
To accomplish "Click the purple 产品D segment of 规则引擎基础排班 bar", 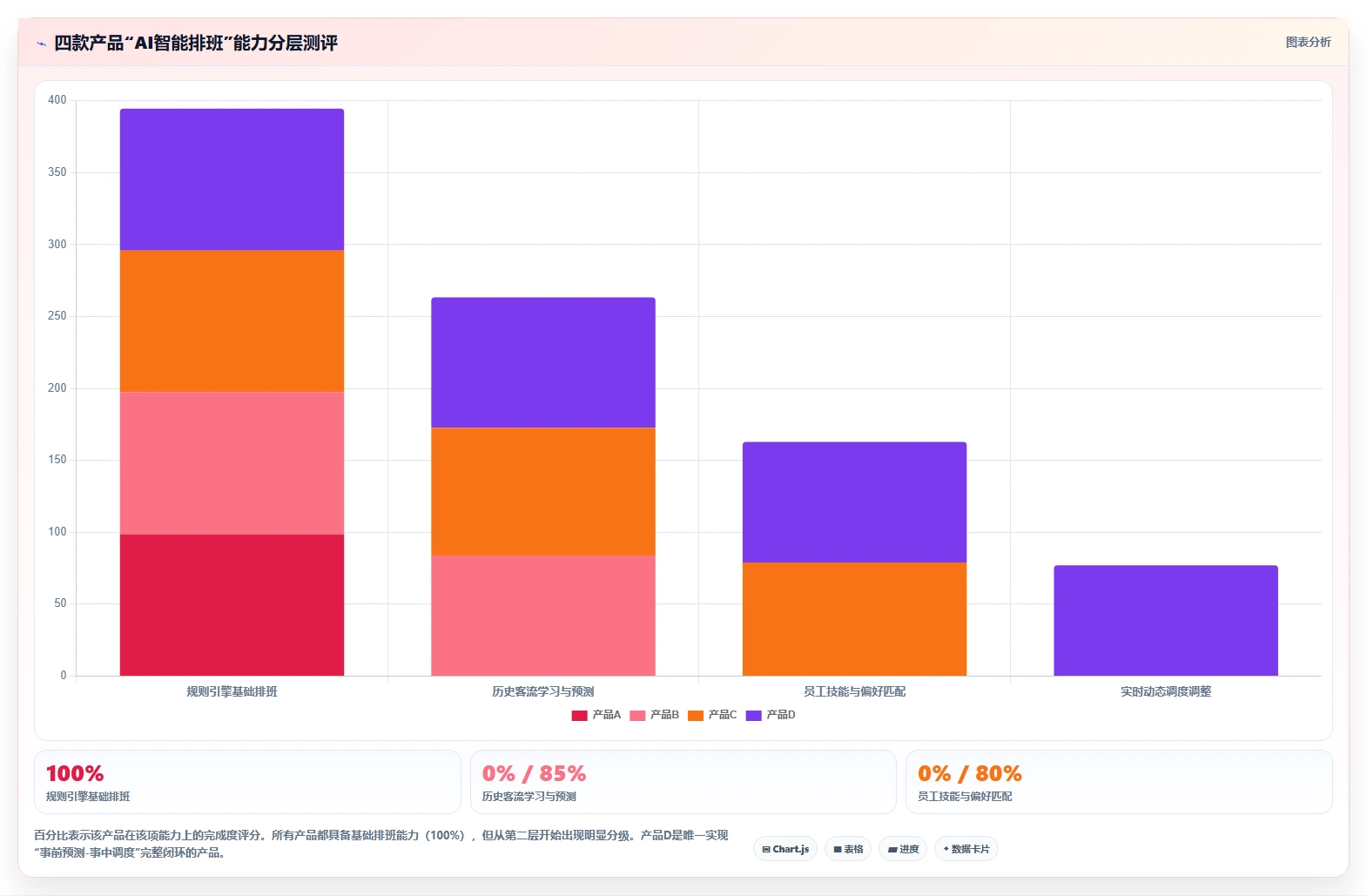I will (232, 179).
